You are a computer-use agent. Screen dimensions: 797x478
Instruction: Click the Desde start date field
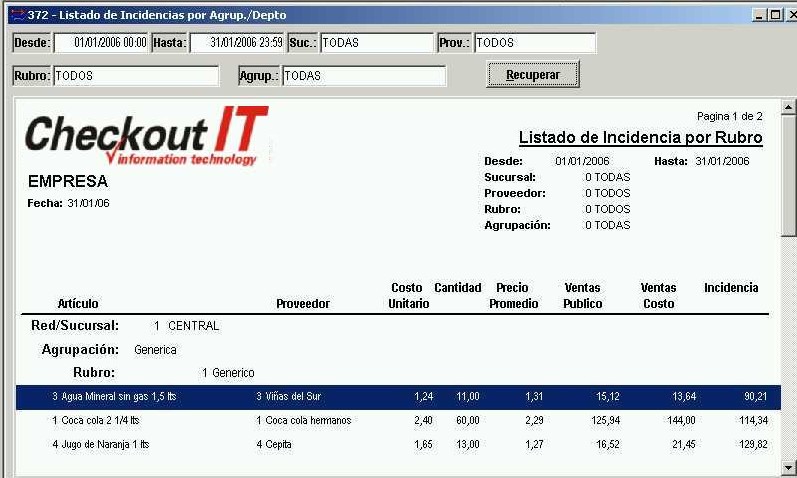pyautogui.click(x=101, y=43)
